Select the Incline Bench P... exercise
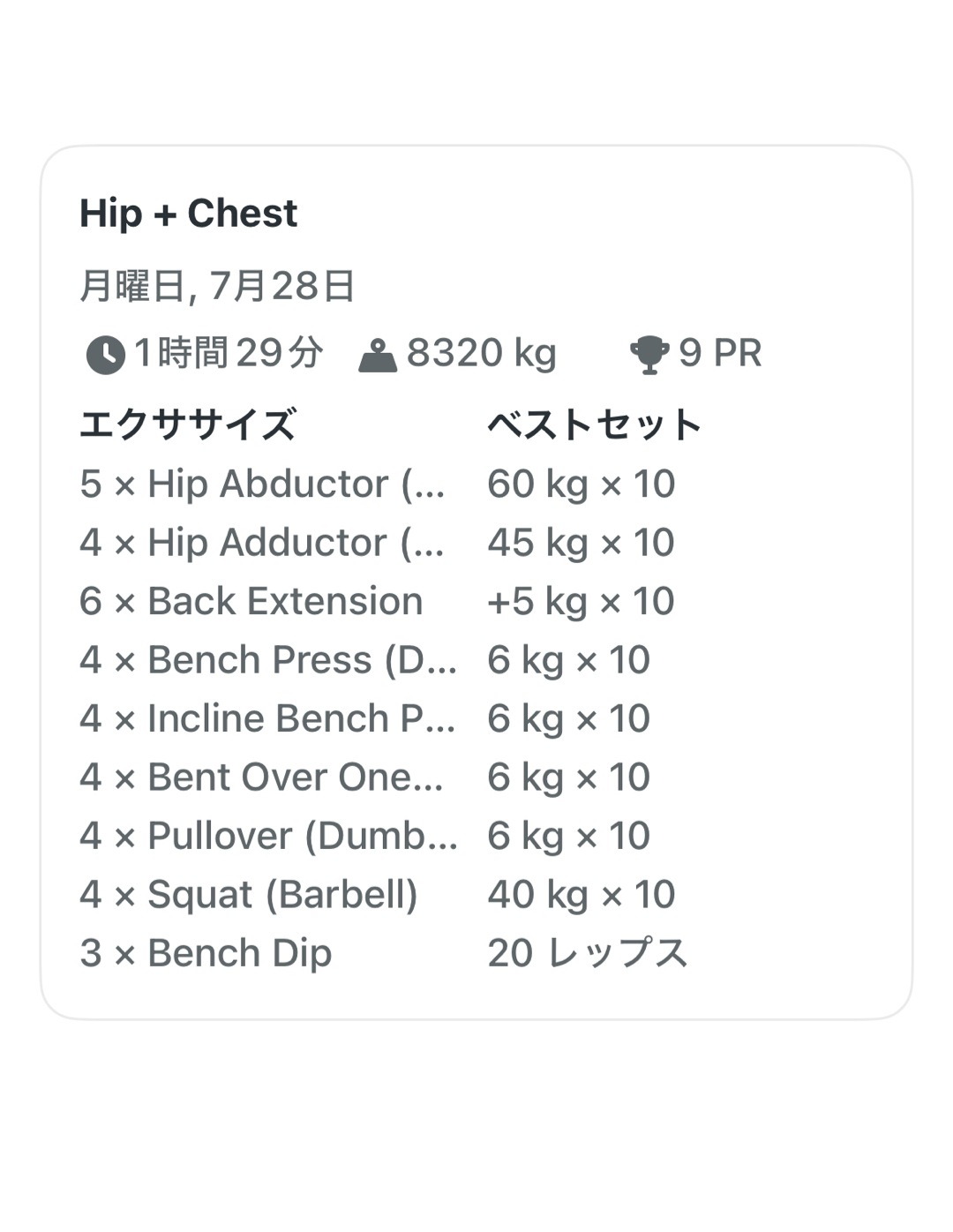This screenshot has height=1232, width=953. coord(267,718)
